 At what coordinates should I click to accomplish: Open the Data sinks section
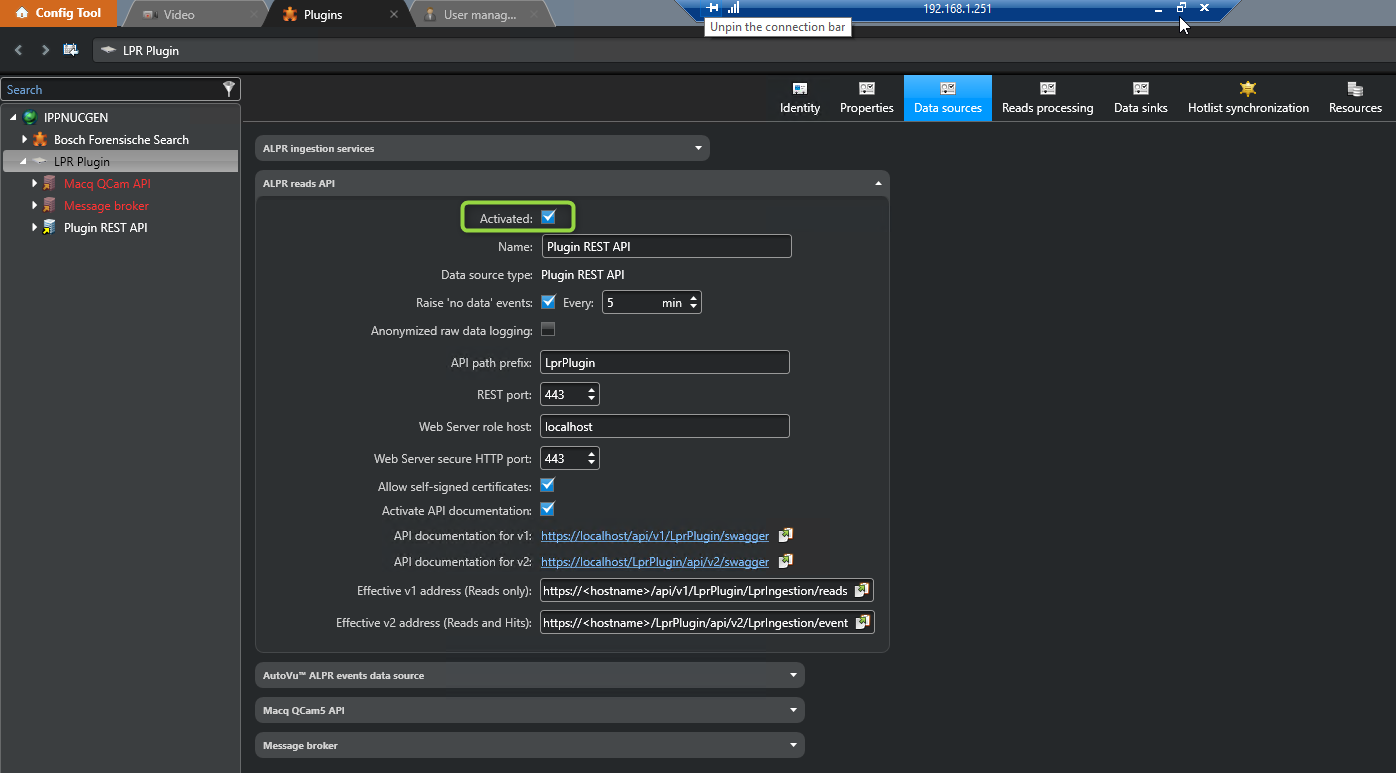coord(1139,97)
